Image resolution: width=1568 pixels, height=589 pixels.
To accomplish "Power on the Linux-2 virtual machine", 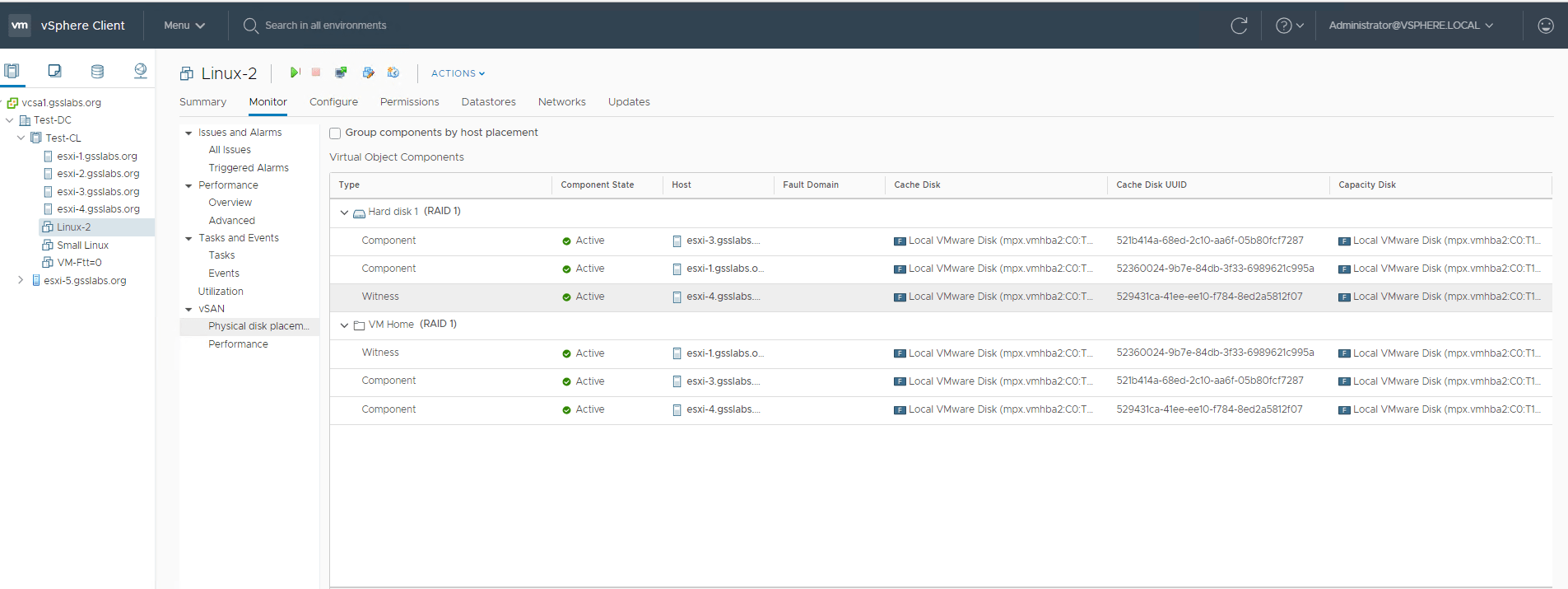I will tap(295, 72).
